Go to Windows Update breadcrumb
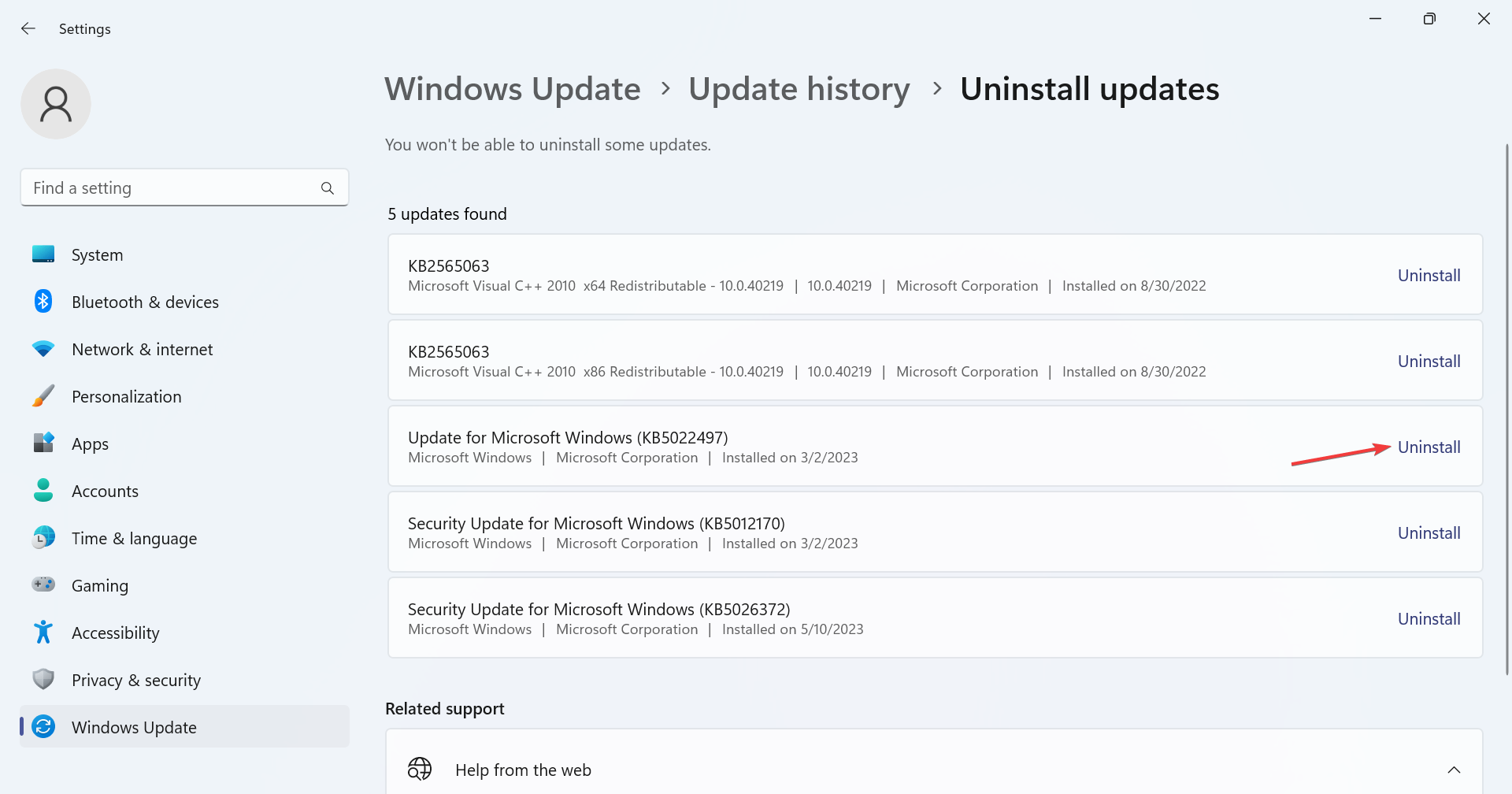Viewport: 1512px width, 794px height. 513,89
